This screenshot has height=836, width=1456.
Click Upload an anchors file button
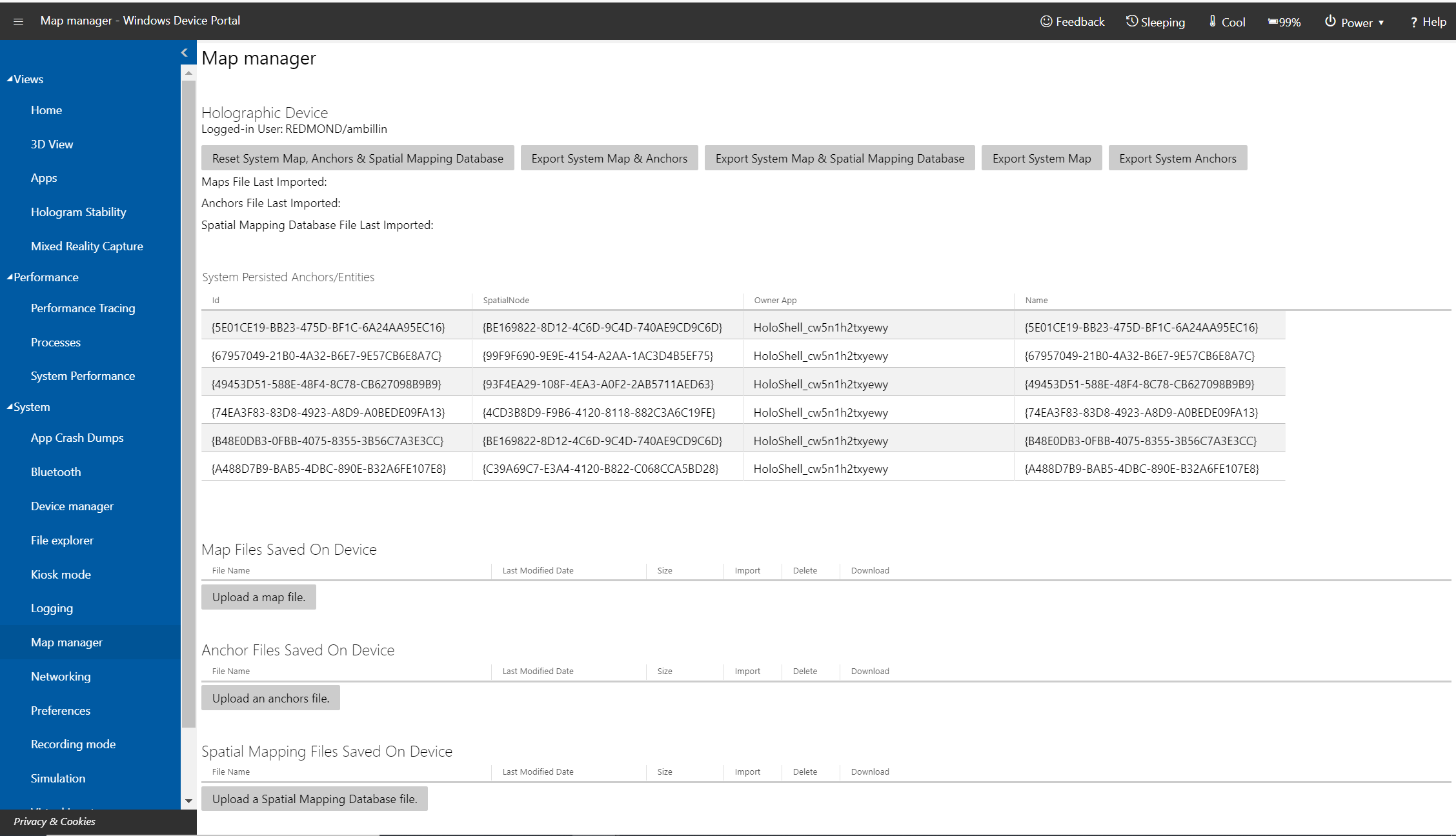(270, 698)
